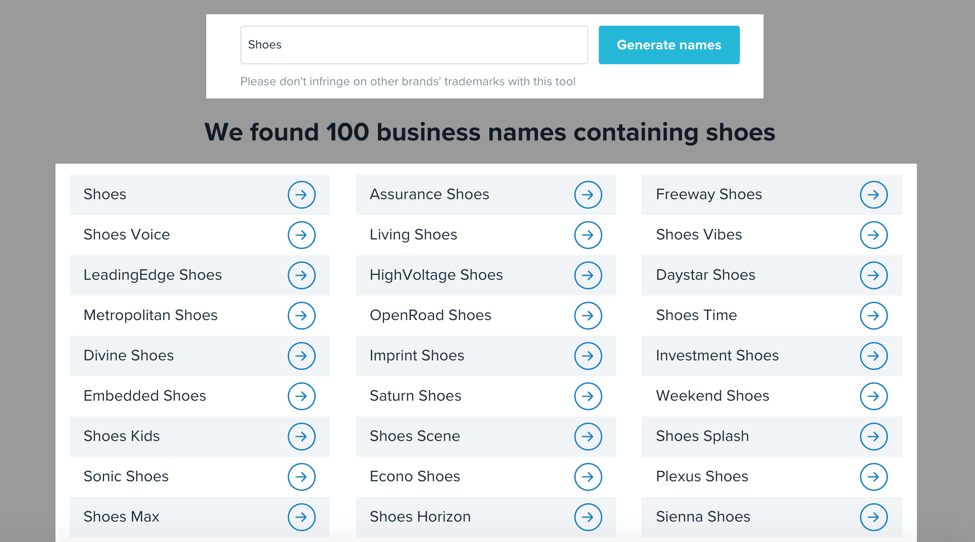
Task: Choose the HighVoltage Shoes name
Action: 437,275
